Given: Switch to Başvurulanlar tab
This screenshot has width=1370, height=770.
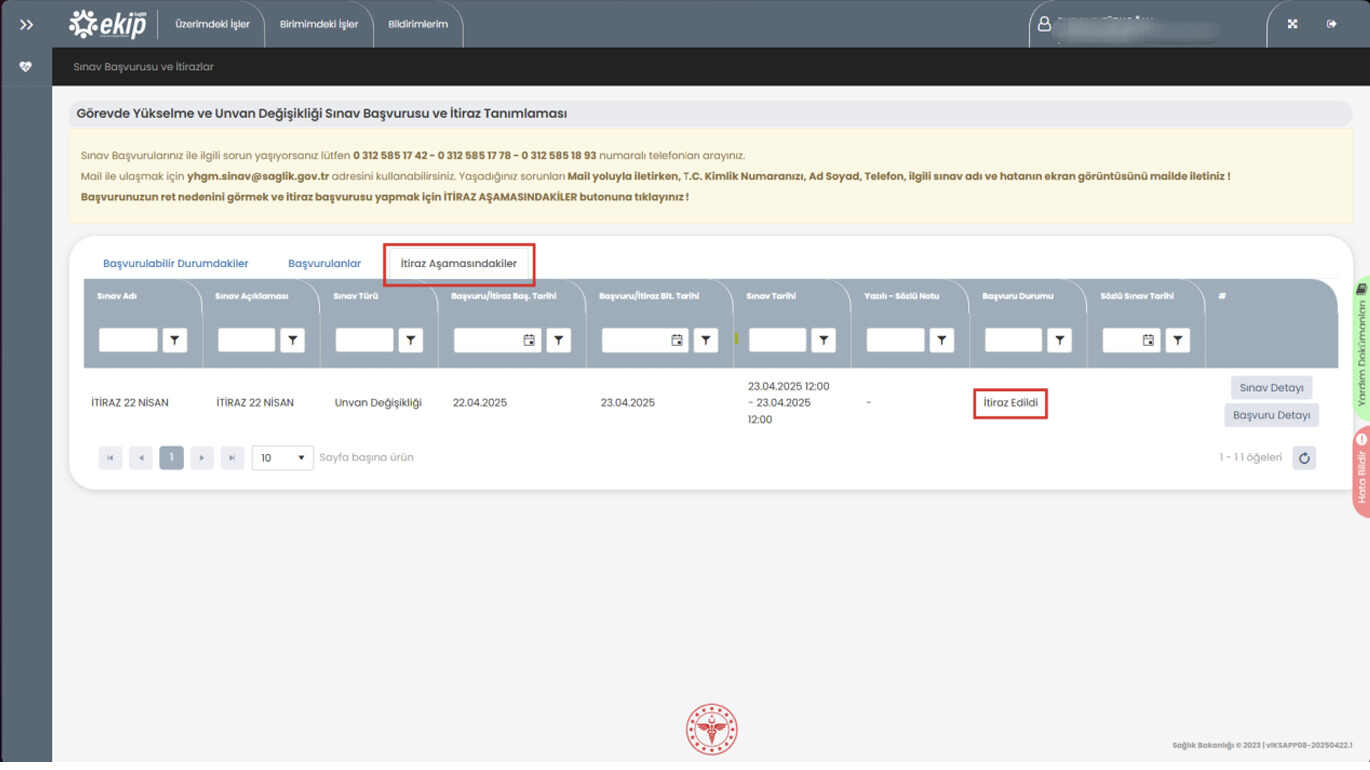Looking at the screenshot, I should [x=324, y=263].
